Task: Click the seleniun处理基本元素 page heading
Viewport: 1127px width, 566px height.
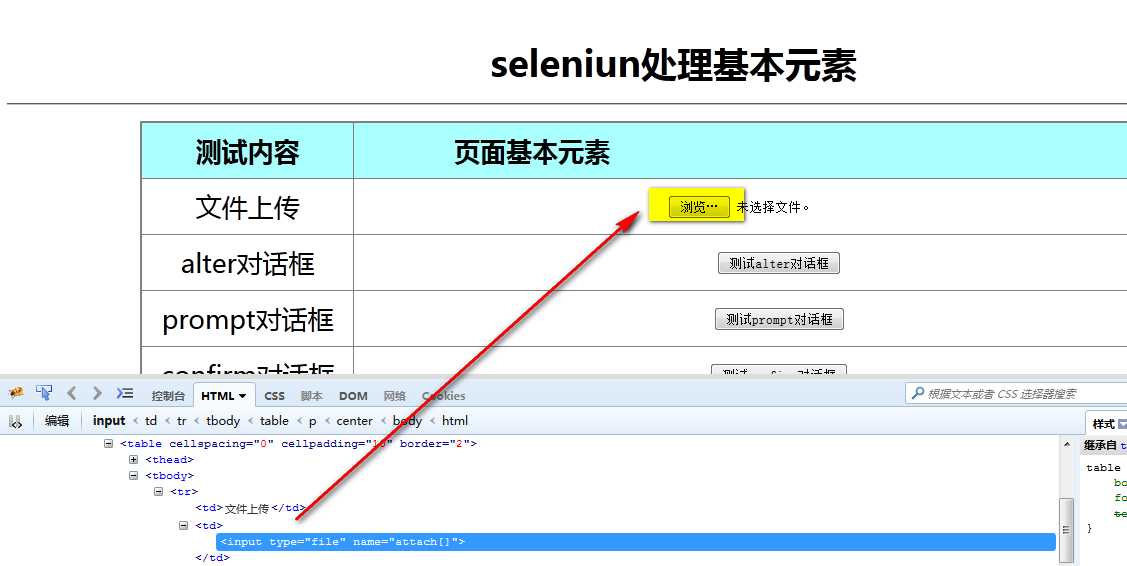Action: [673, 65]
